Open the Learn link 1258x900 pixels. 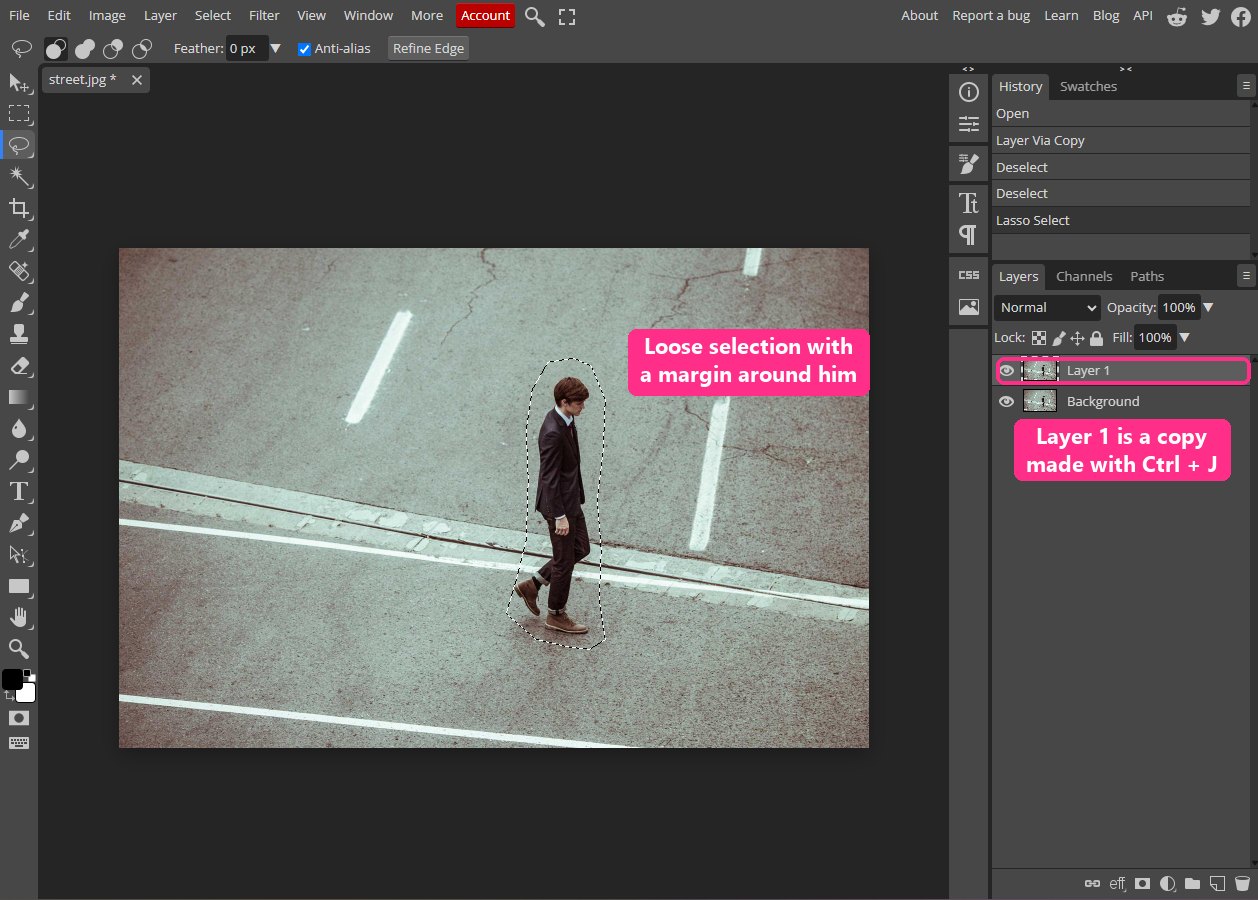pyautogui.click(x=1061, y=15)
